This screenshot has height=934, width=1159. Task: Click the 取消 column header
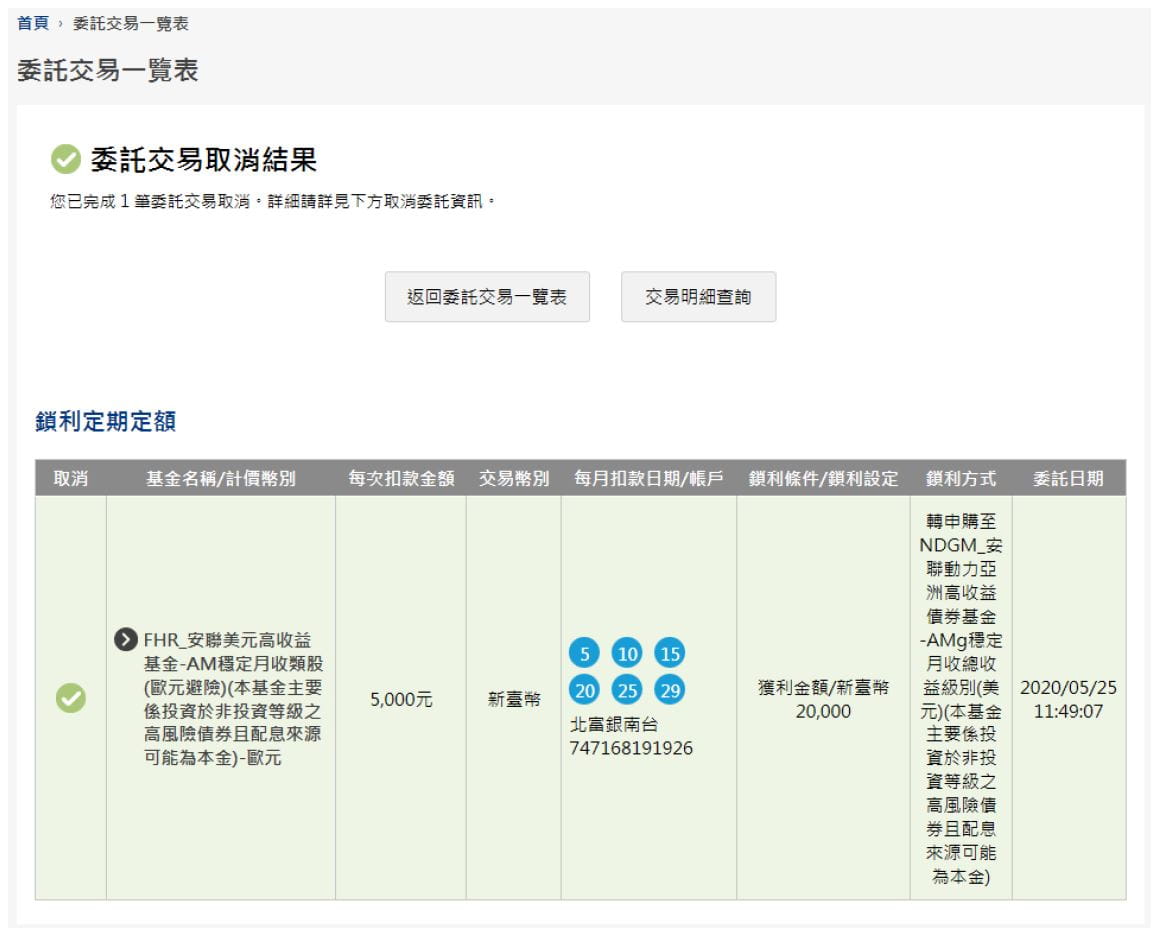coord(71,478)
